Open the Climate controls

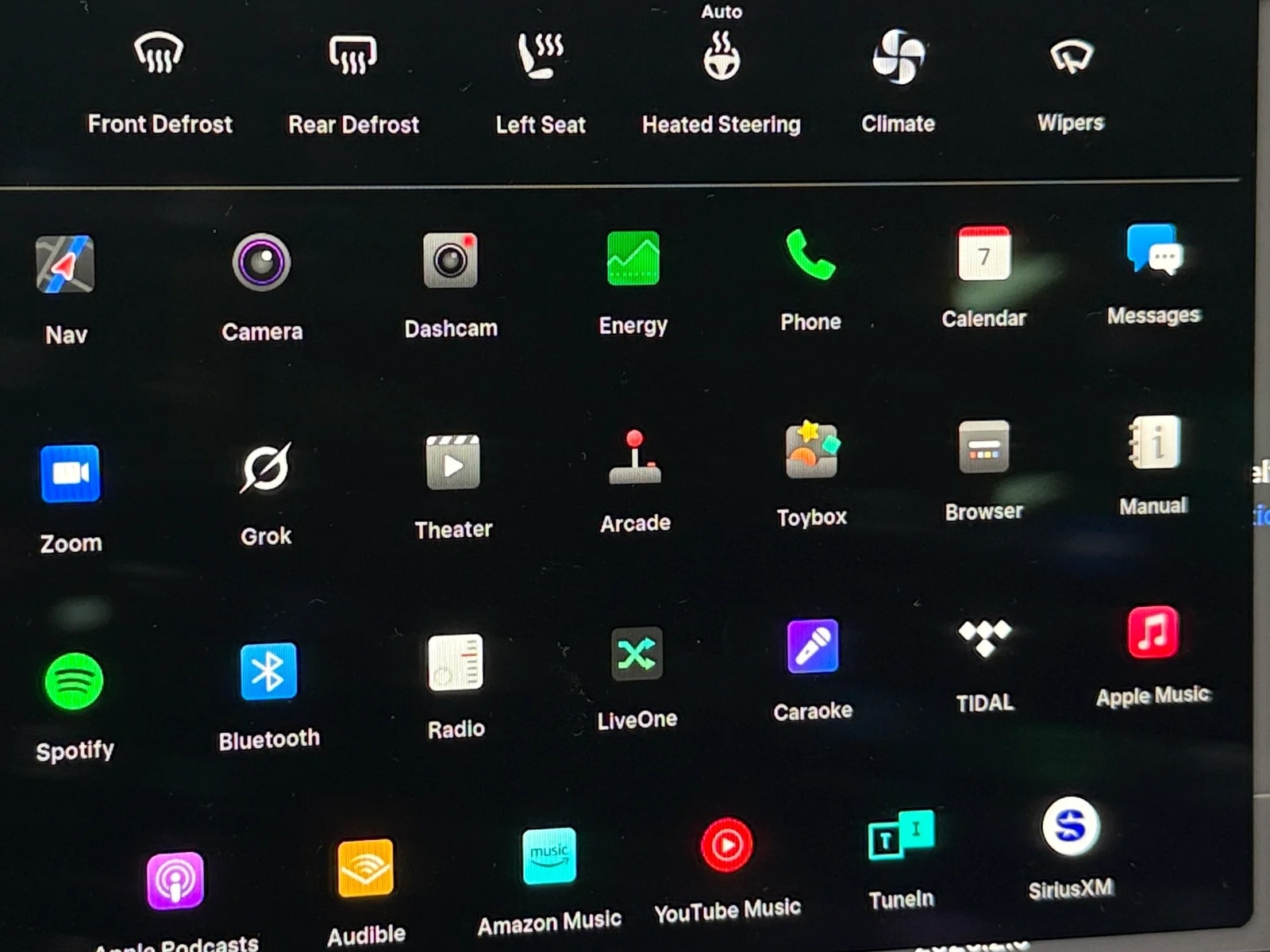pyautogui.click(x=898, y=57)
